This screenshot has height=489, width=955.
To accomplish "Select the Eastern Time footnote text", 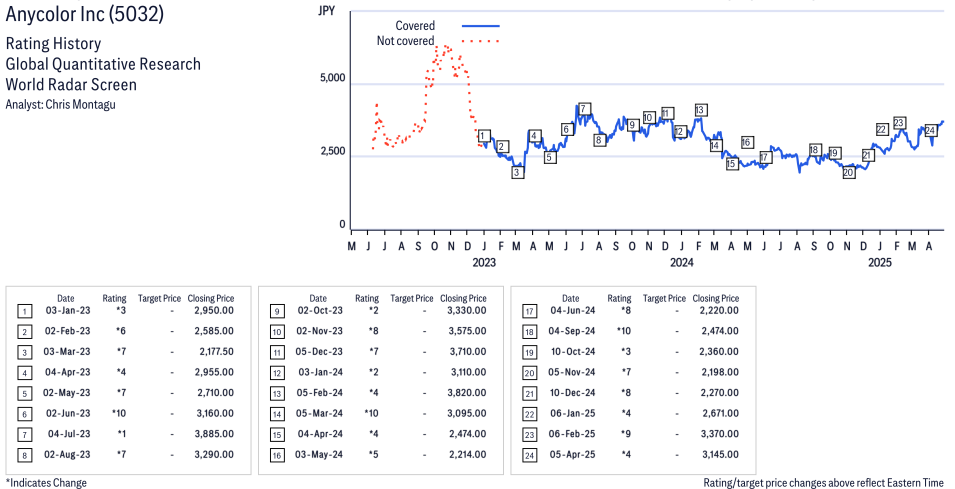I will tap(823, 483).
